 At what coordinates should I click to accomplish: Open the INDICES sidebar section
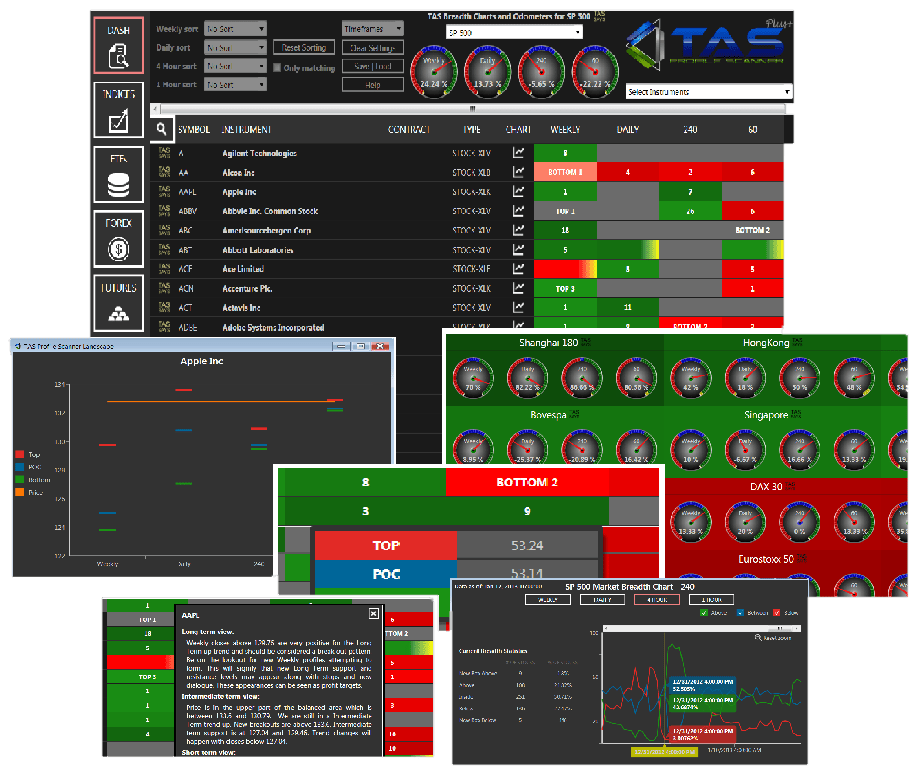[118, 109]
